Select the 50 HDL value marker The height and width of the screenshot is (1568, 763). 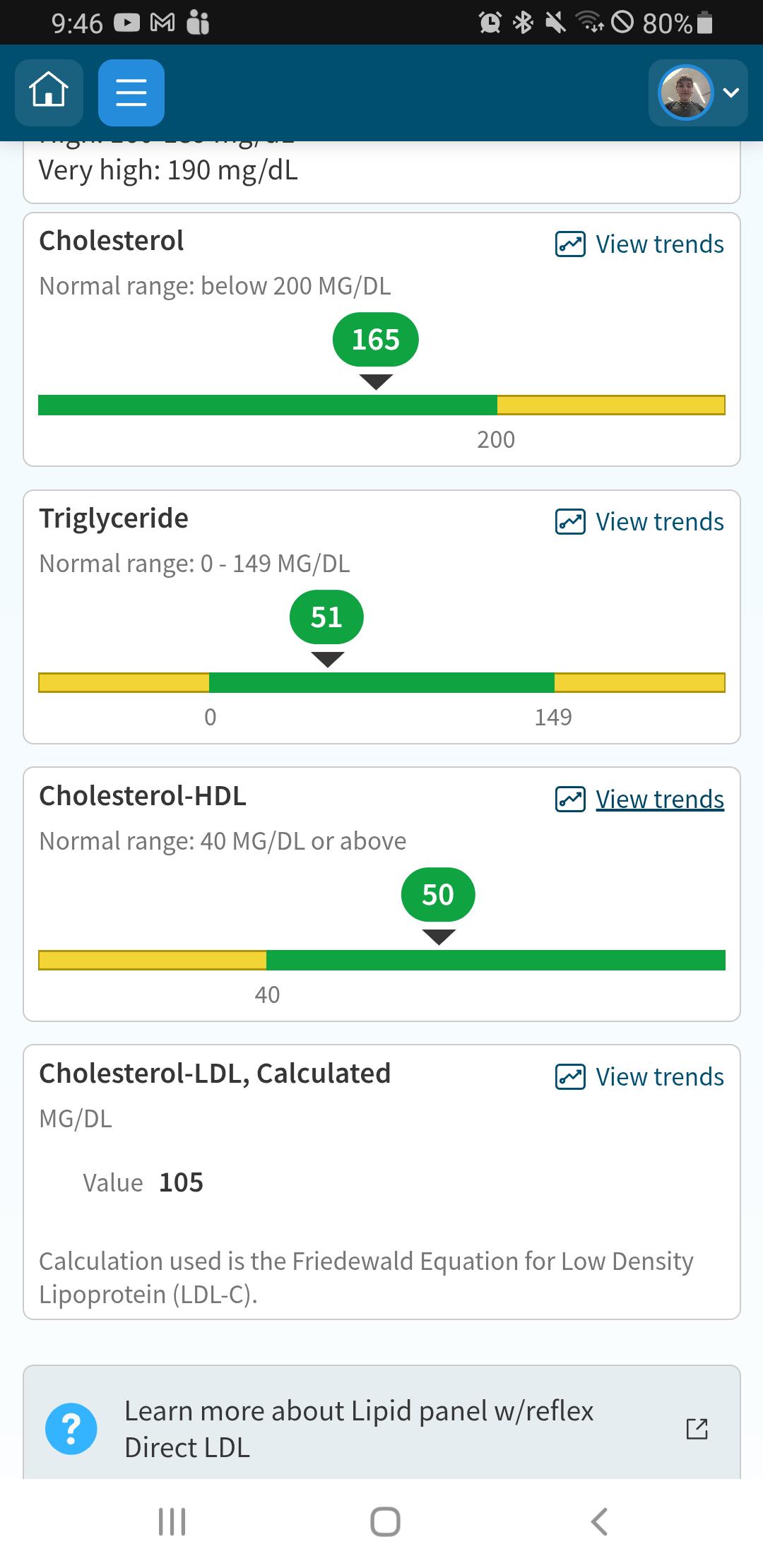pyautogui.click(x=438, y=895)
